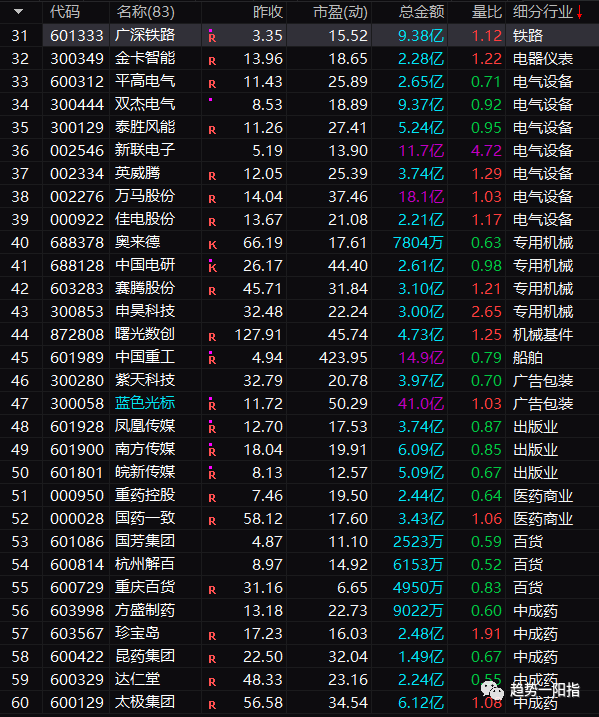
Task: Click stock code 300349
Action: pos(77,59)
